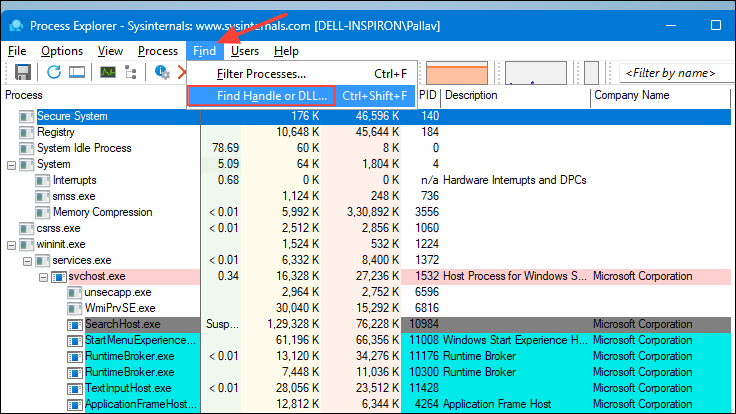The width and height of the screenshot is (736, 414).
Task: Toggle the process tree view icon
Action: (130, 72)
